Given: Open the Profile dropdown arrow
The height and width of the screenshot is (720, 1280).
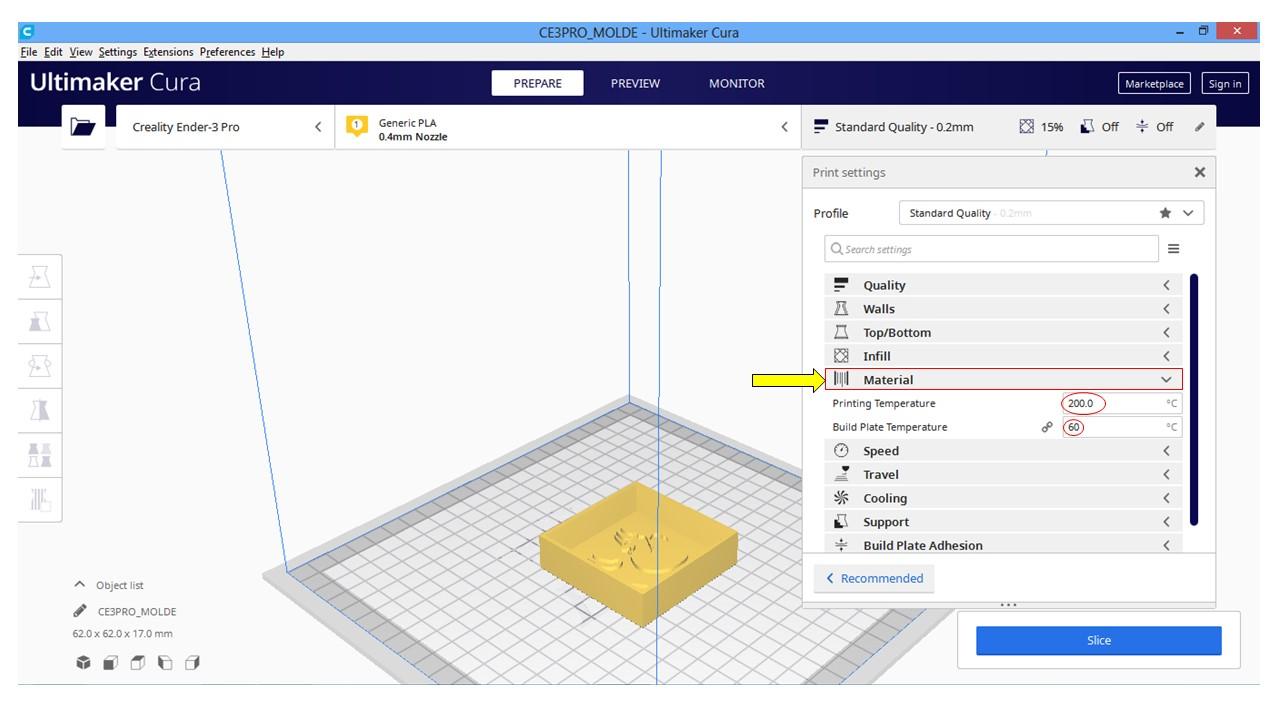Looking at the screenshot, I should (x=1188, y=213).
